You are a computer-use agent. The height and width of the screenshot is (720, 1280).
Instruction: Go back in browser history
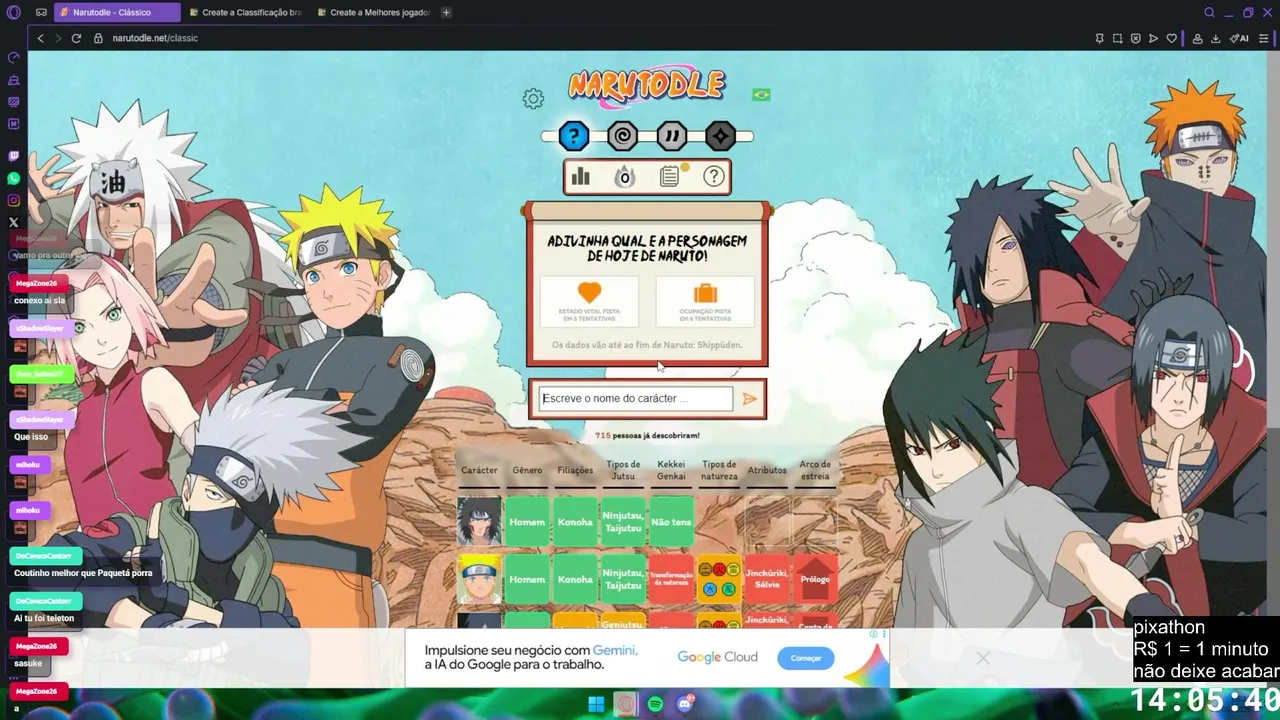(x=40, y=38)
